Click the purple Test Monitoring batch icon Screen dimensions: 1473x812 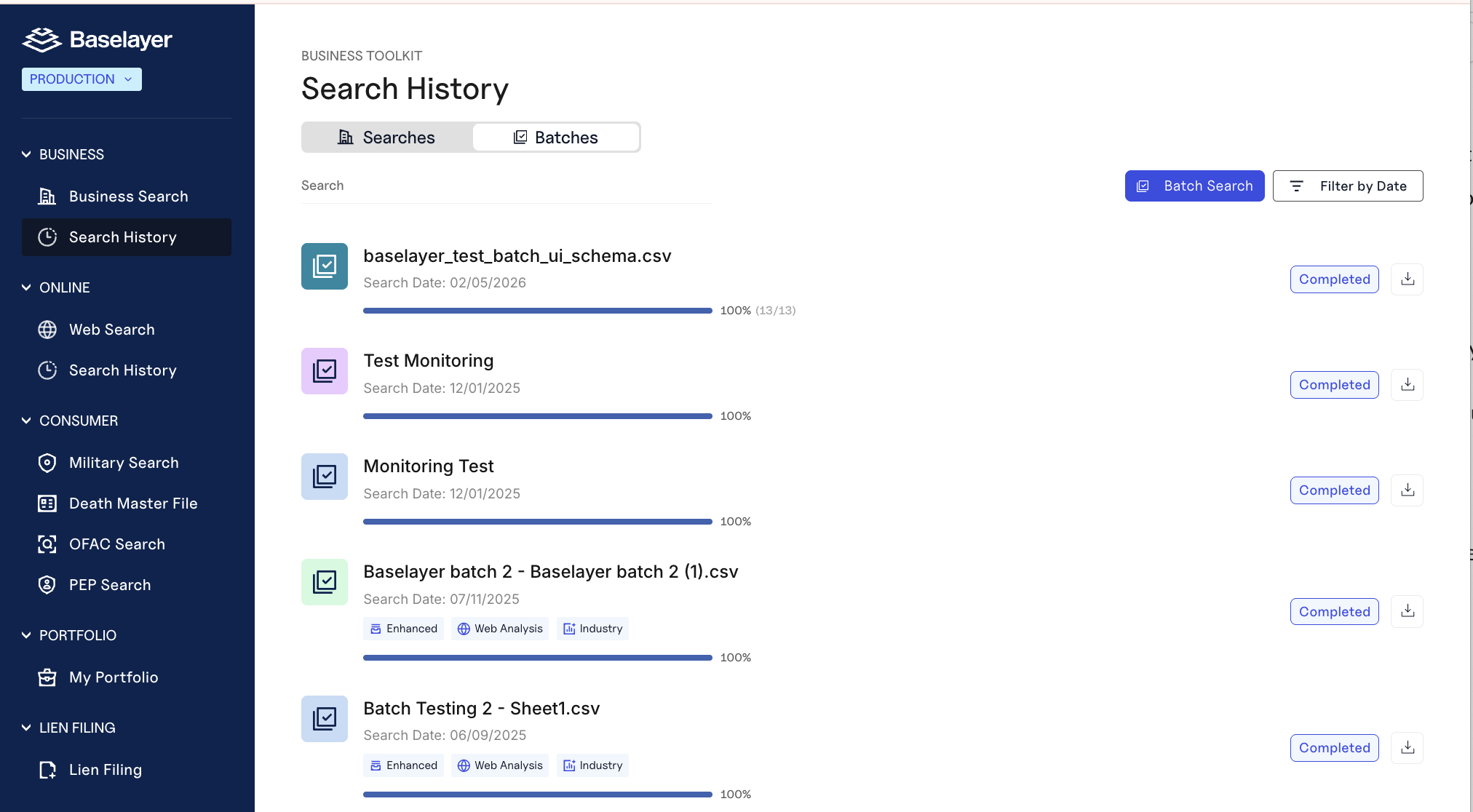[x=325, y=371]
